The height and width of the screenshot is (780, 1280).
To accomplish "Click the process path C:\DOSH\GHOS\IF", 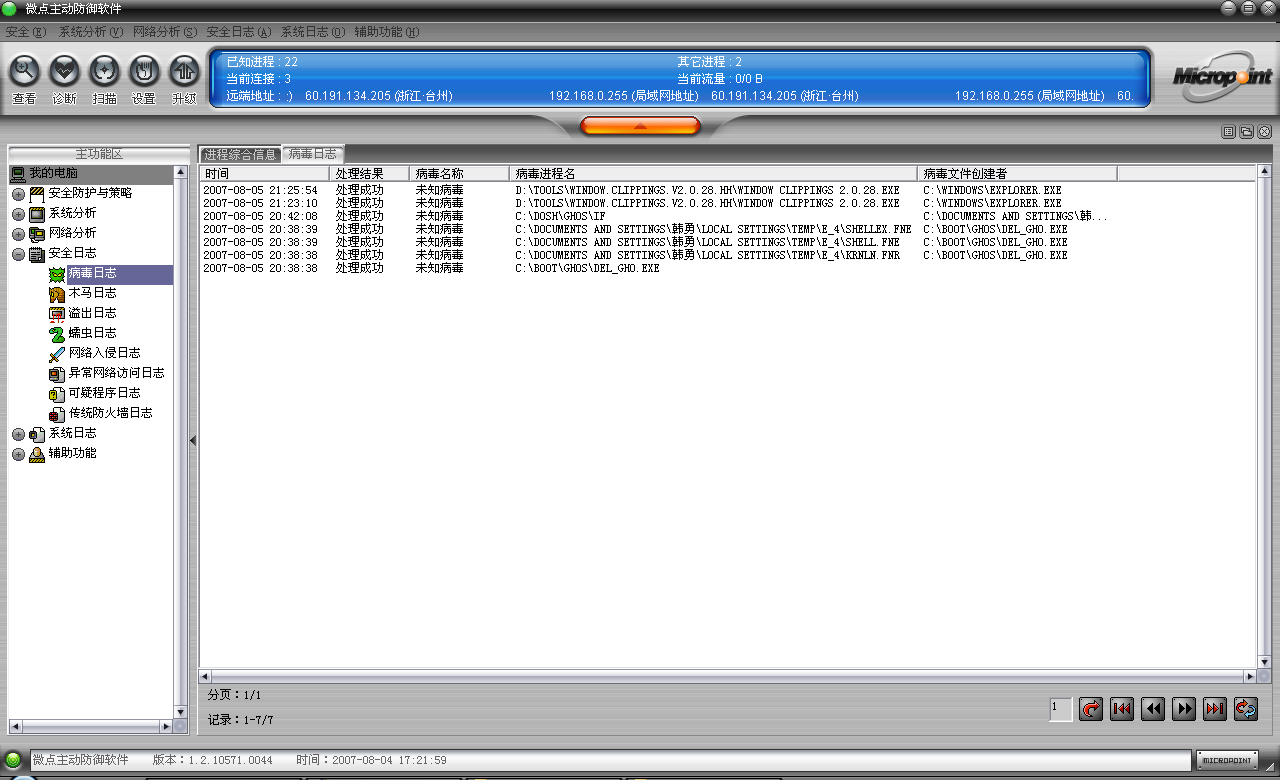I will 560,216.
